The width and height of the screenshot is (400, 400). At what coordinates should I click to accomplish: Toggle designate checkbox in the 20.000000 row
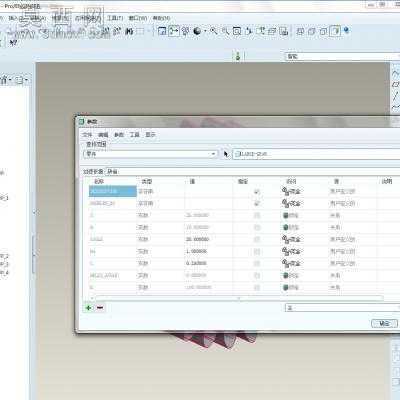[257, 239]
